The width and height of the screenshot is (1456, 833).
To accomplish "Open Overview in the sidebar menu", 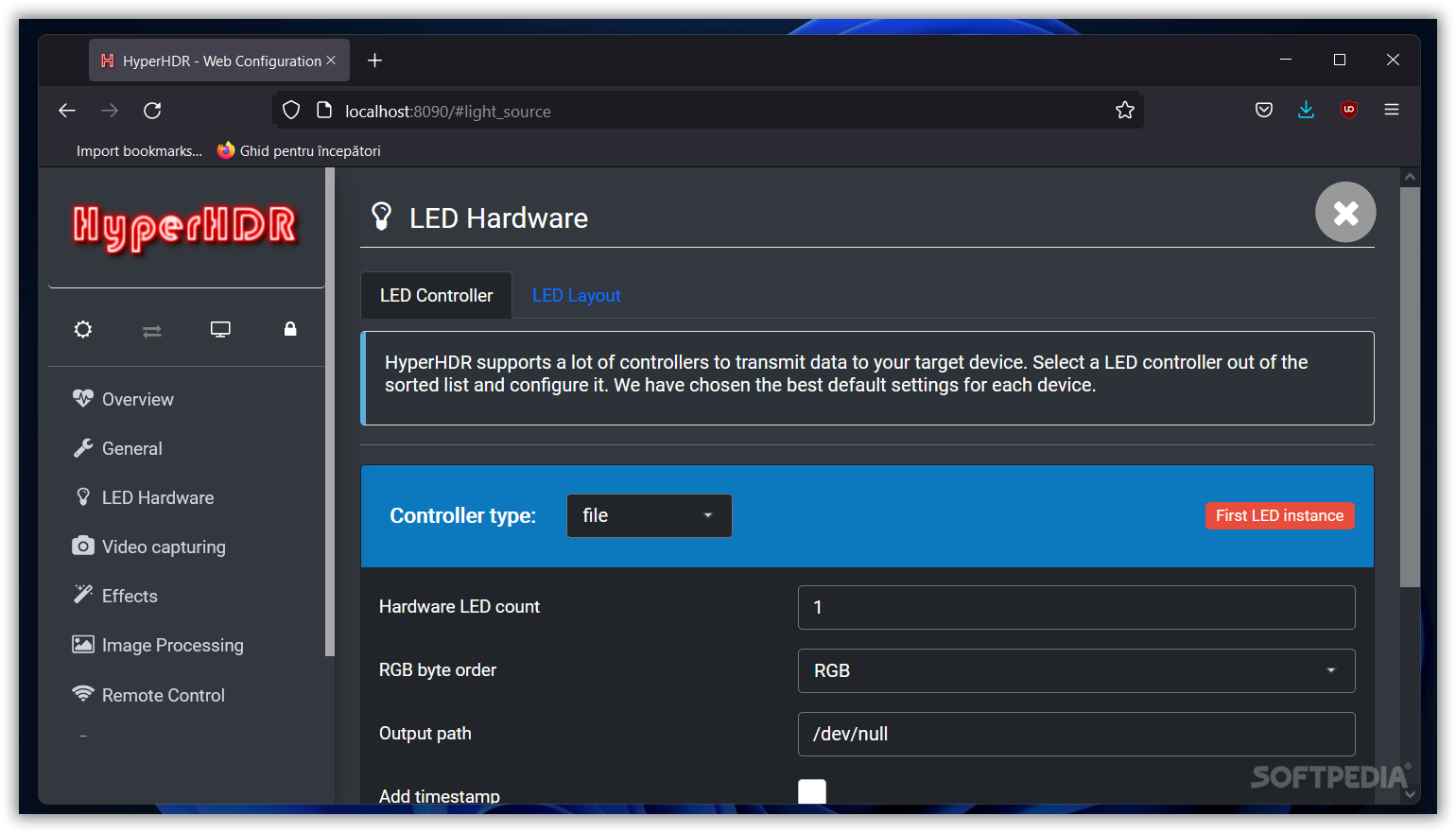I will pyautogui.click(x=138, y=399).
